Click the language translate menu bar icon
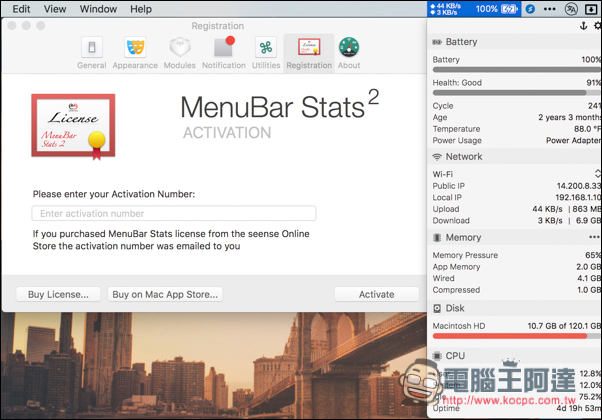The image size is (602, 420). (x=571, y=9)
